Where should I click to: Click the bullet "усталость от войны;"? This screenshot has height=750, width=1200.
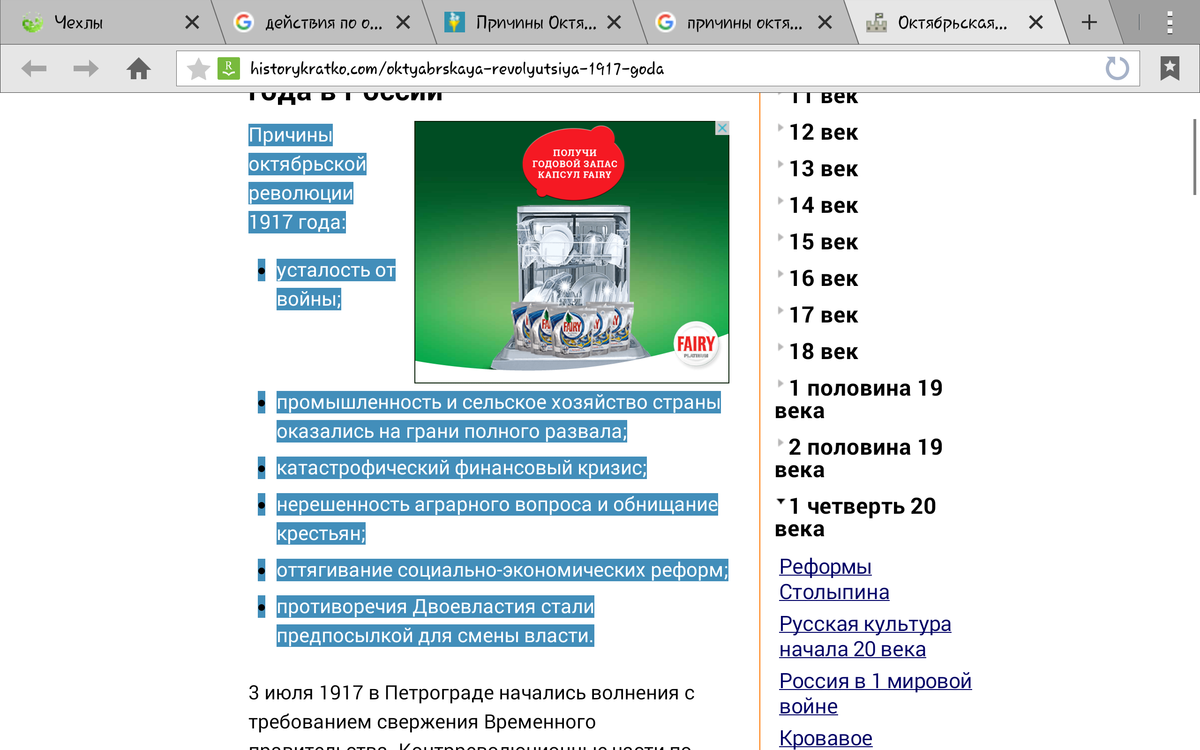(x=336, y=284)
